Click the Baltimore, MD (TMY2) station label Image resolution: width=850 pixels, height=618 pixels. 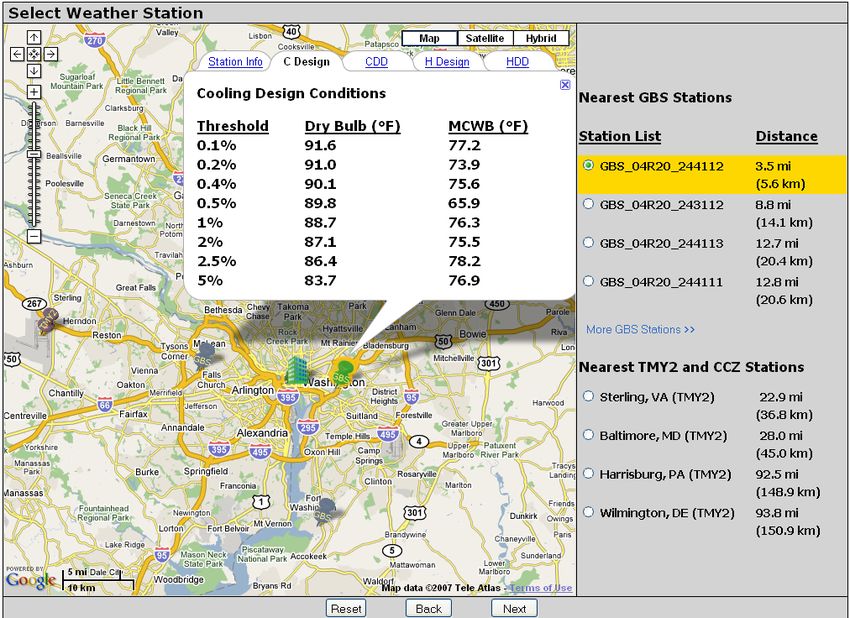[x=663, y=436]
